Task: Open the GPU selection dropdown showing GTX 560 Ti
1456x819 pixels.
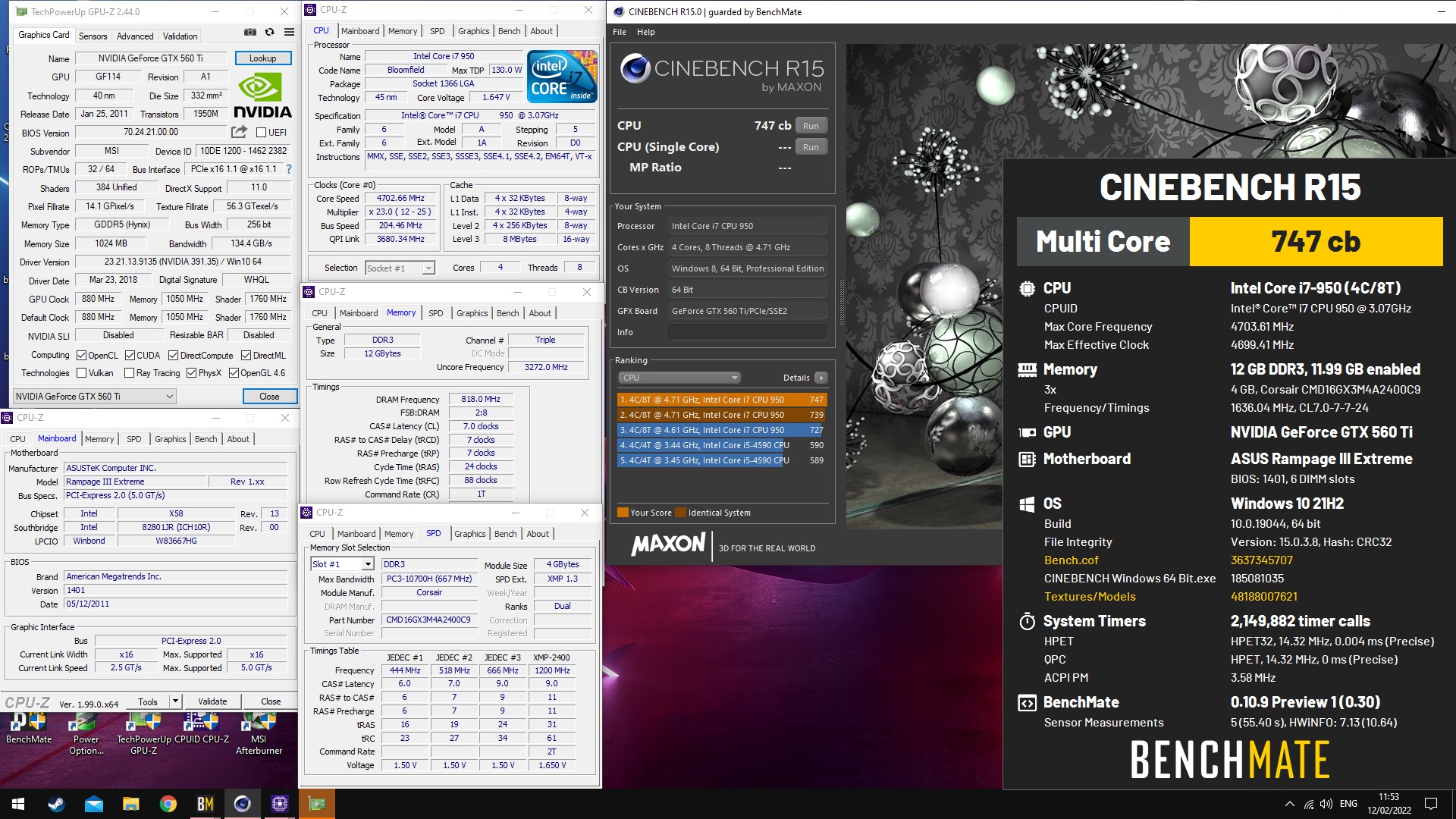Action: click(95, 396)
